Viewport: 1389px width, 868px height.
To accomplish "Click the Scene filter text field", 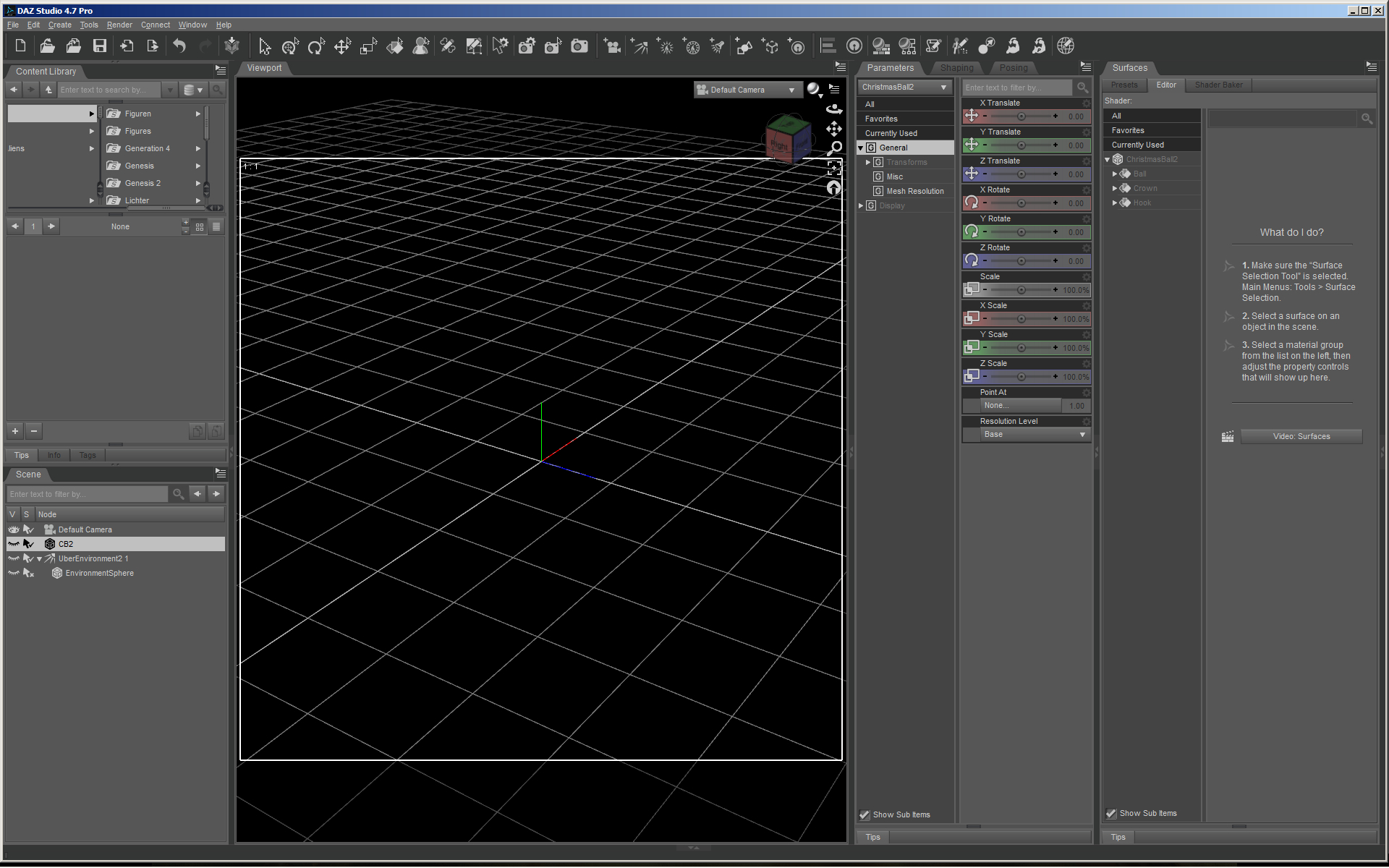I will (x=87, y=494).
